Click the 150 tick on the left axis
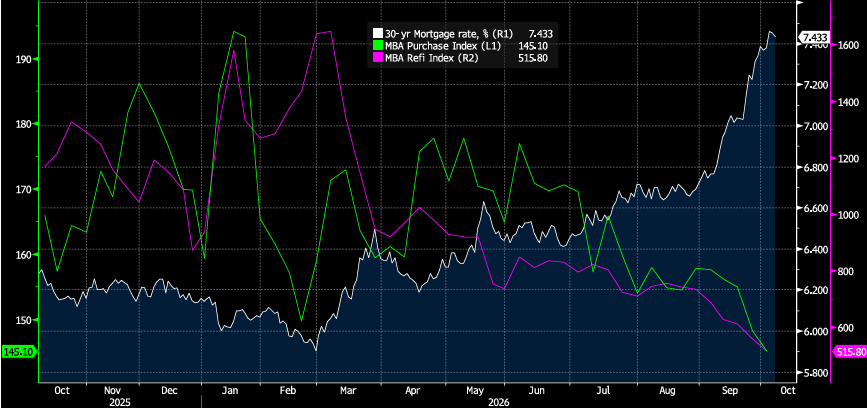Viewport: 867px width, 408px height. coord(24,320)
